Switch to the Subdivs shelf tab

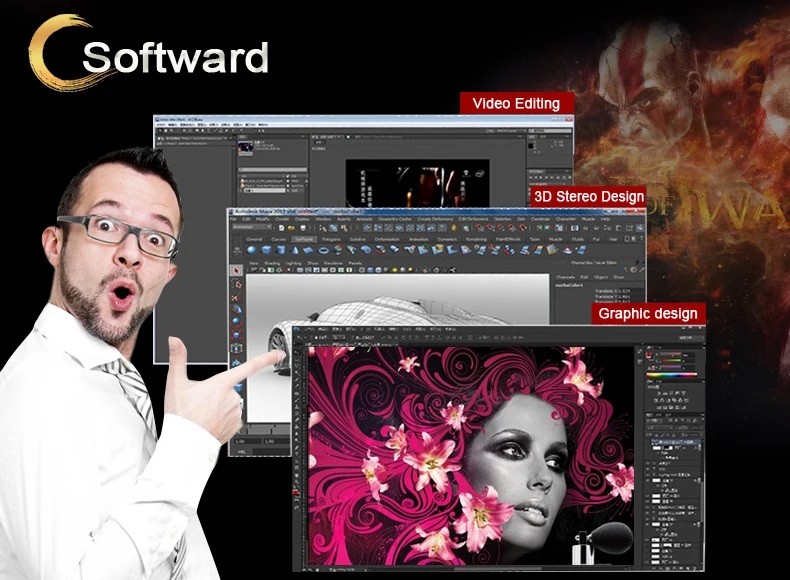(358, 239)
